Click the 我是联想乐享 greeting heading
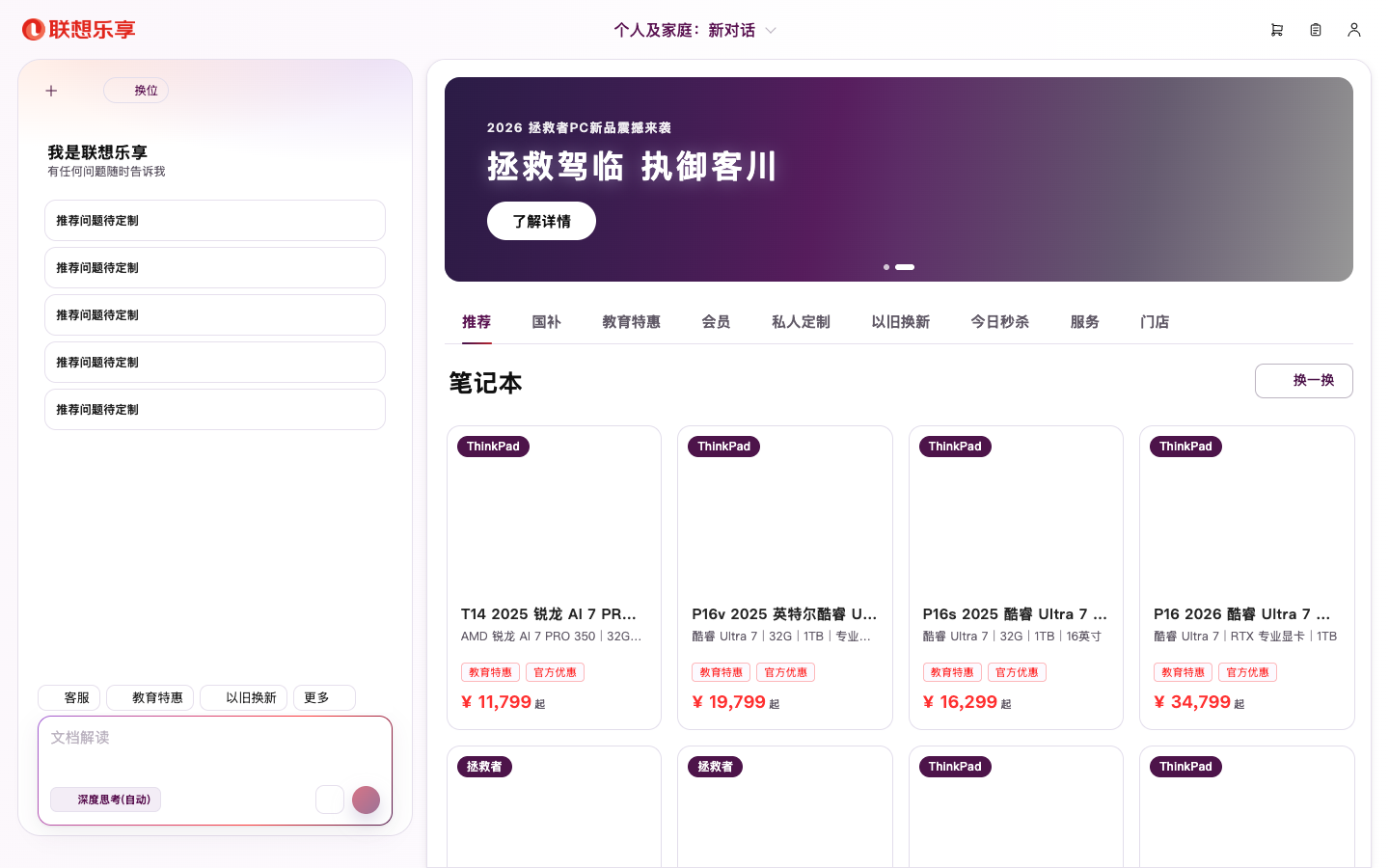Viewport: 1389px width, 868px height. [97, 152]
